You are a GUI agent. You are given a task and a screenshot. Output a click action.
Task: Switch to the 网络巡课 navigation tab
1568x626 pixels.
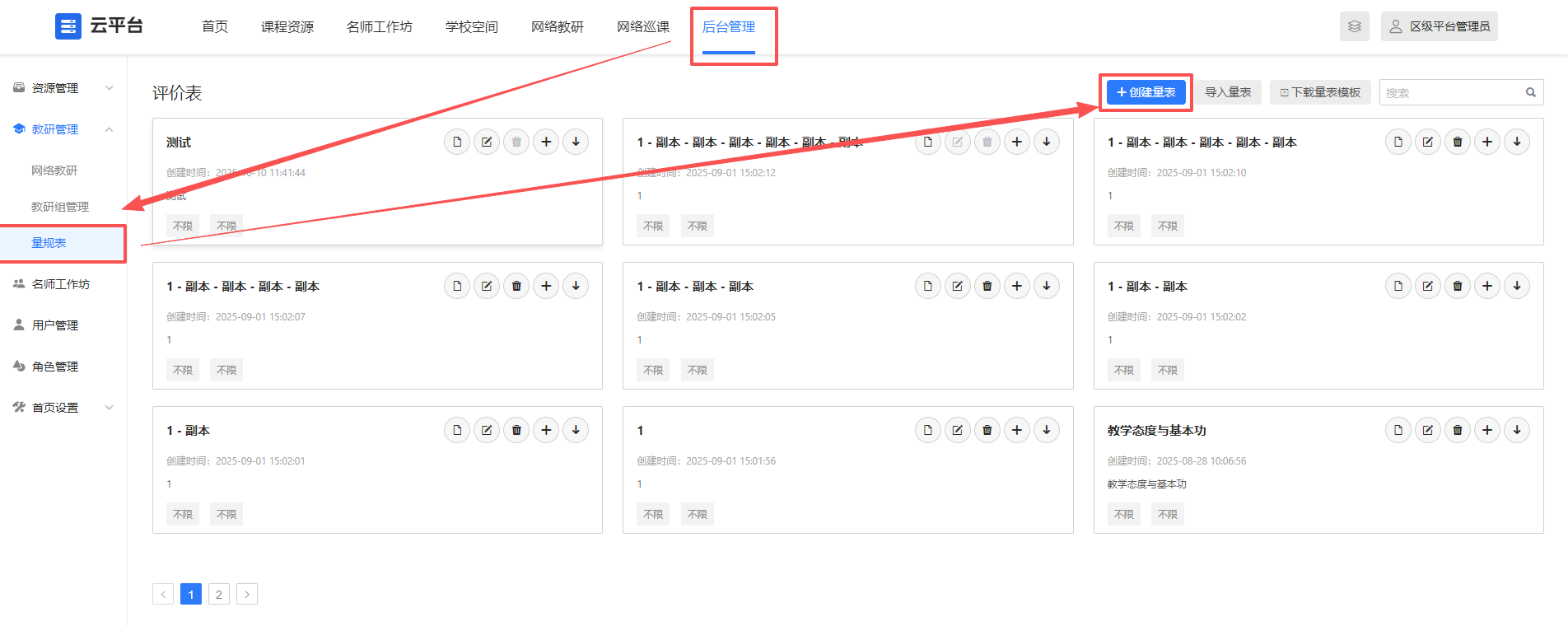coord(642,27)
